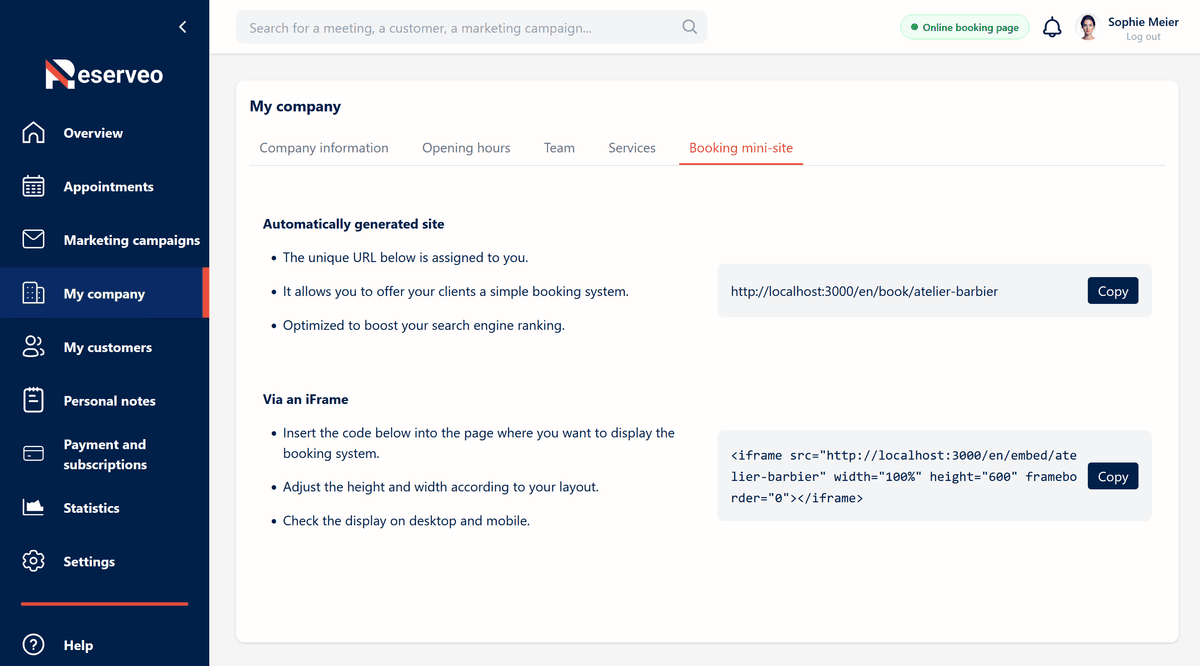Open Payment and subscriptions section
The image size is (1200, 666).
104,454
